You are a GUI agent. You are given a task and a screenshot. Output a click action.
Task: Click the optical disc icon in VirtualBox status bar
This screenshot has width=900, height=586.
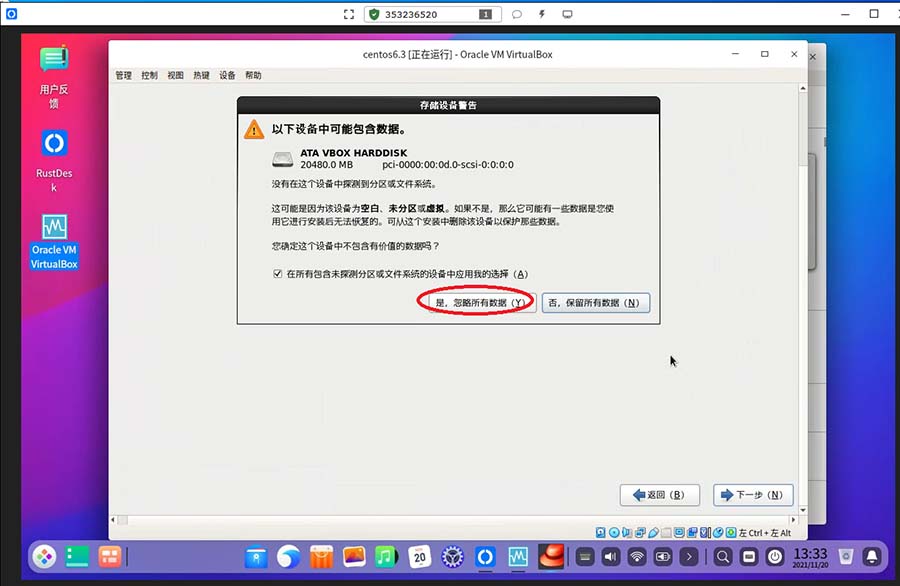click(614, 533)
